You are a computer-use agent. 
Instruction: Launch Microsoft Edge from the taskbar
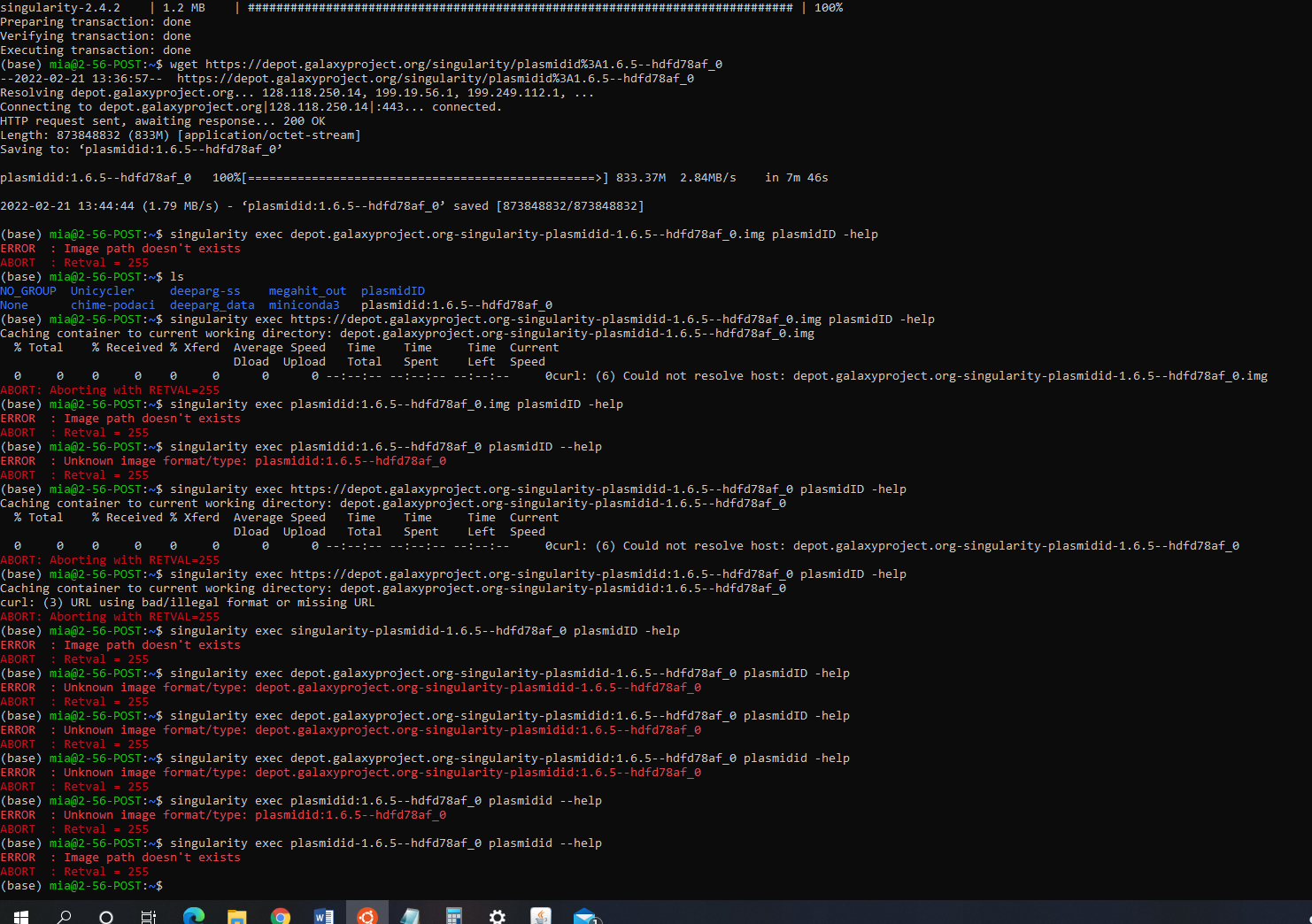tap(194, 916)
